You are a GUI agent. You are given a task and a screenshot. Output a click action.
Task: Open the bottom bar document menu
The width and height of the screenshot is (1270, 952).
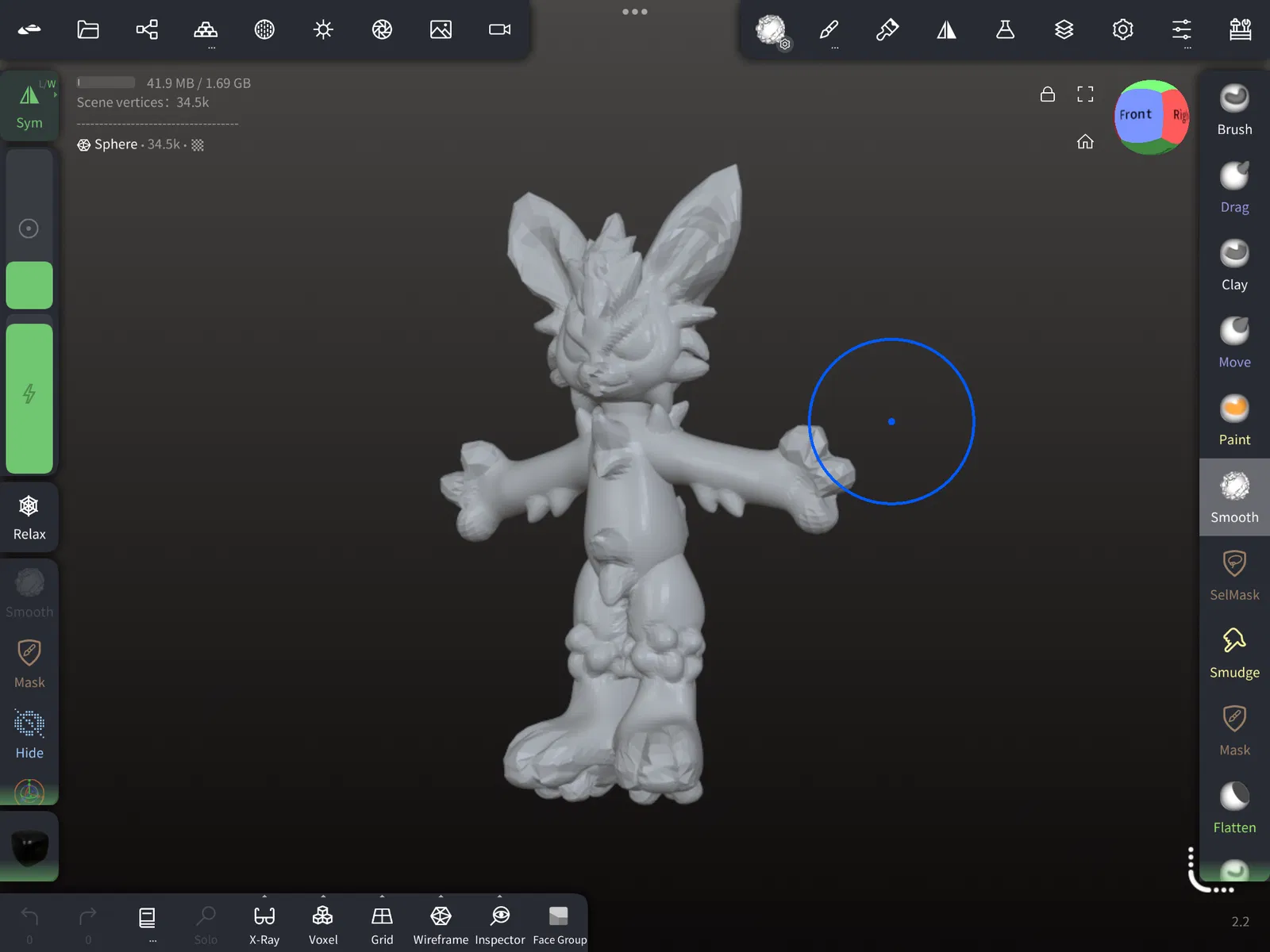[147, 924]
